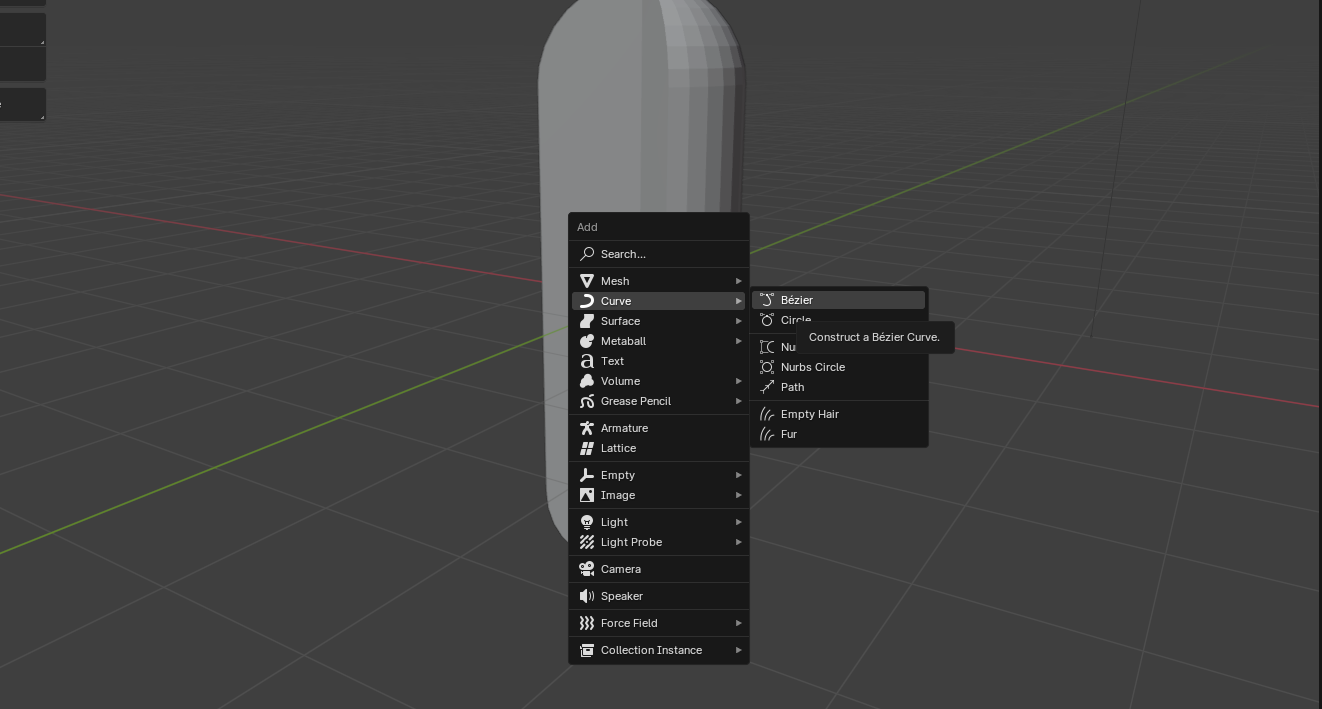Add a Text object
The image size is (1322, 709).
click(x=659, y=361)
